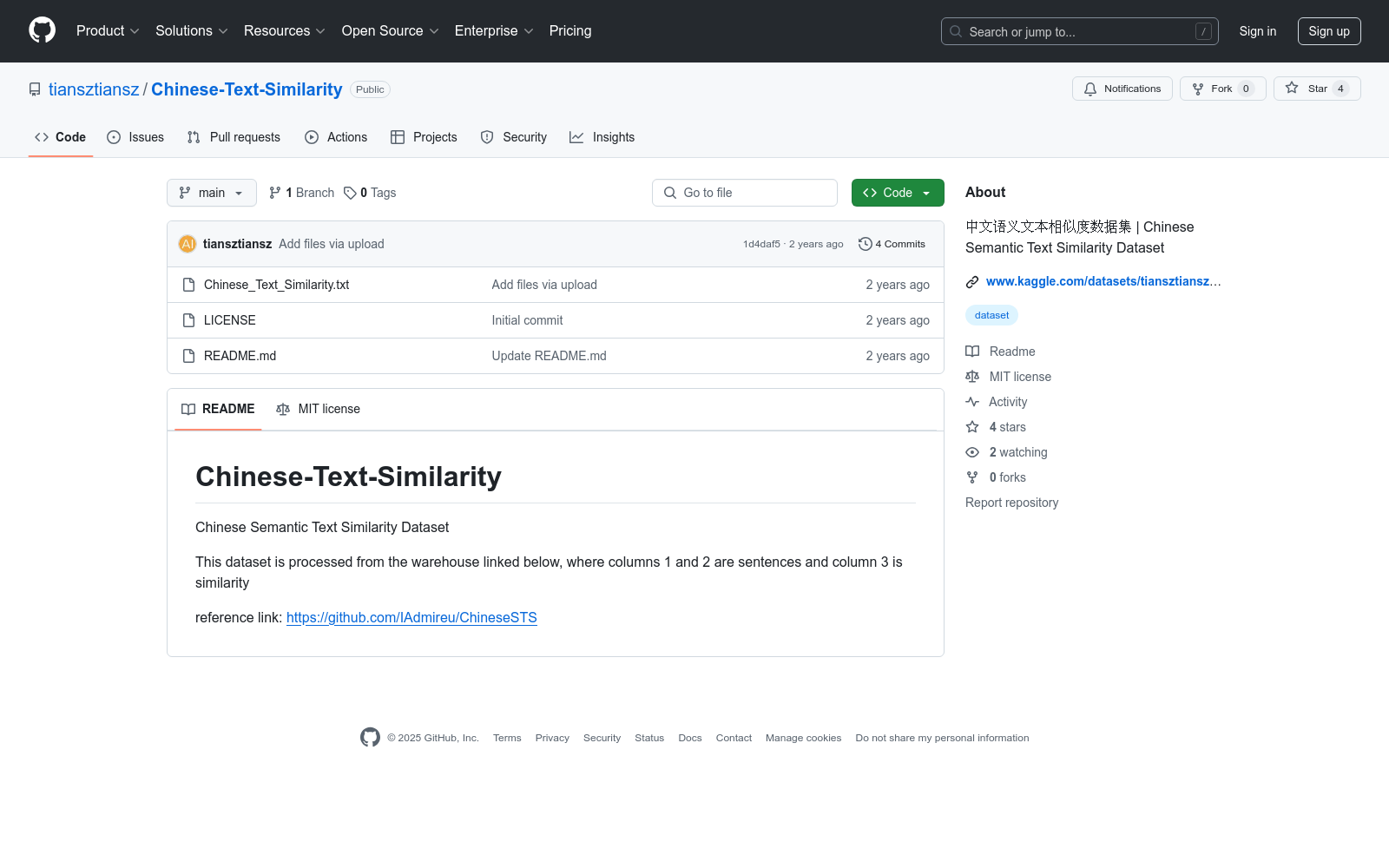Open the README.md file
The width and height of the screenshot is (1389, 868).
point(240,356)
